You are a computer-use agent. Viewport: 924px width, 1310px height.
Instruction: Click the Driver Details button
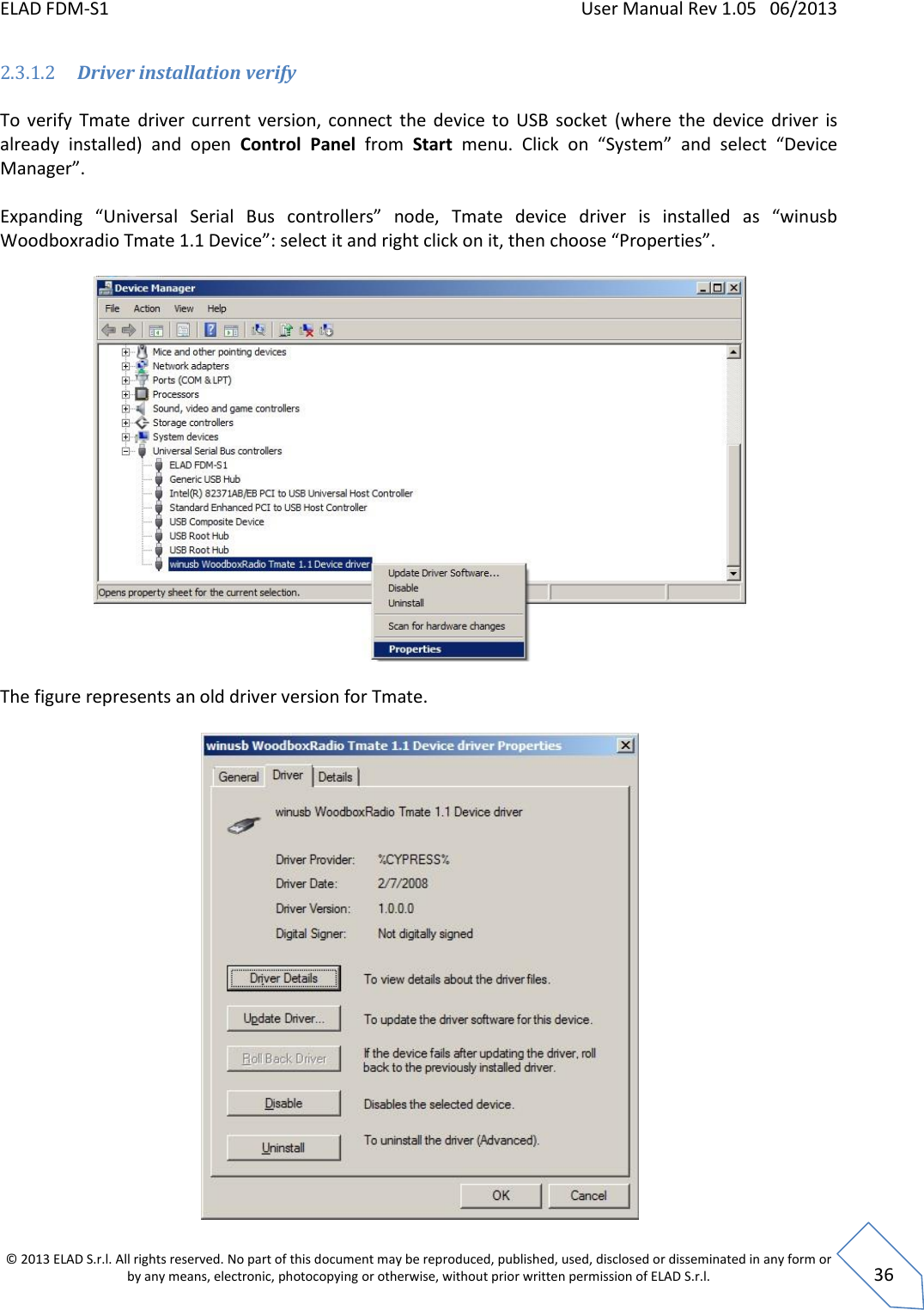tap(283, 978)
